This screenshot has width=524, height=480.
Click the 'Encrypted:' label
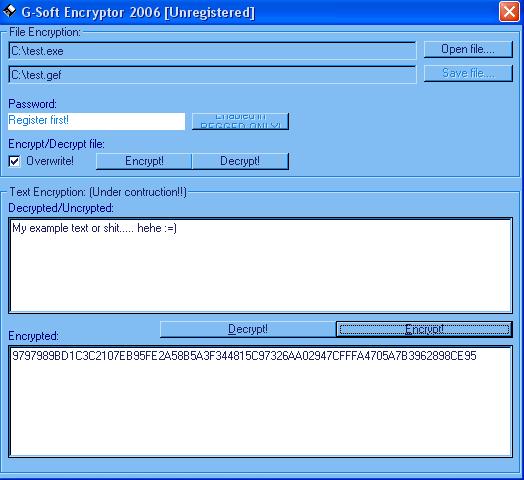click(x=33, y=336)
